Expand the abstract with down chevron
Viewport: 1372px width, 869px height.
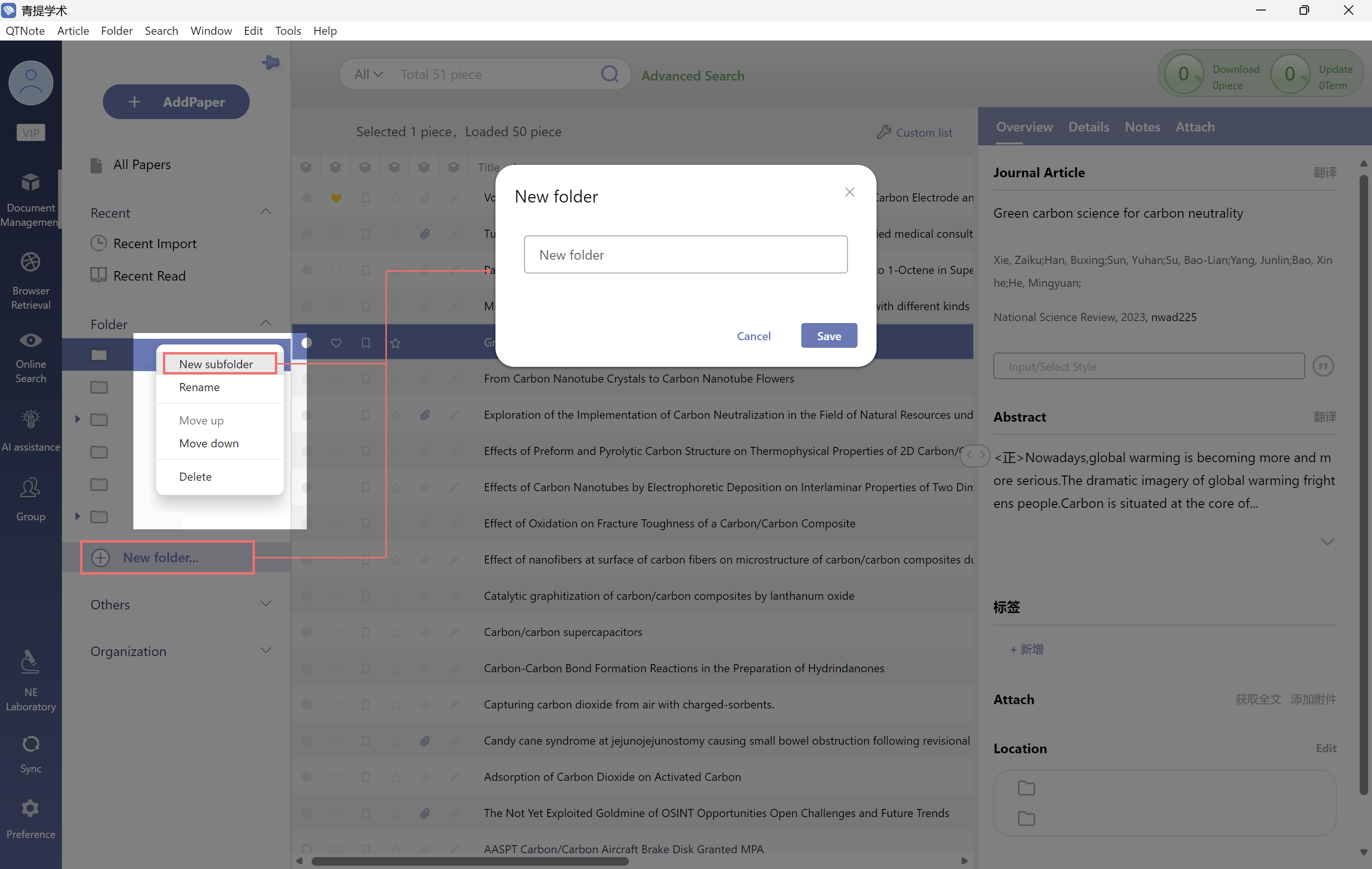click(1327, 542)
